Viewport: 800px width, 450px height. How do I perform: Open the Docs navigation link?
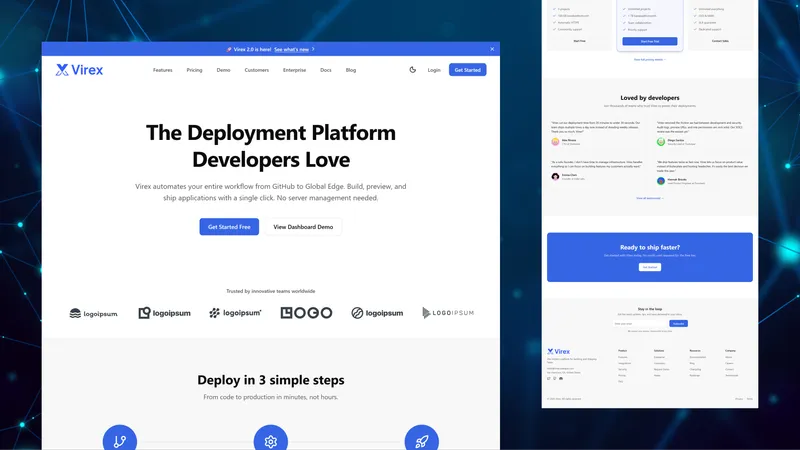click(326, 70)
